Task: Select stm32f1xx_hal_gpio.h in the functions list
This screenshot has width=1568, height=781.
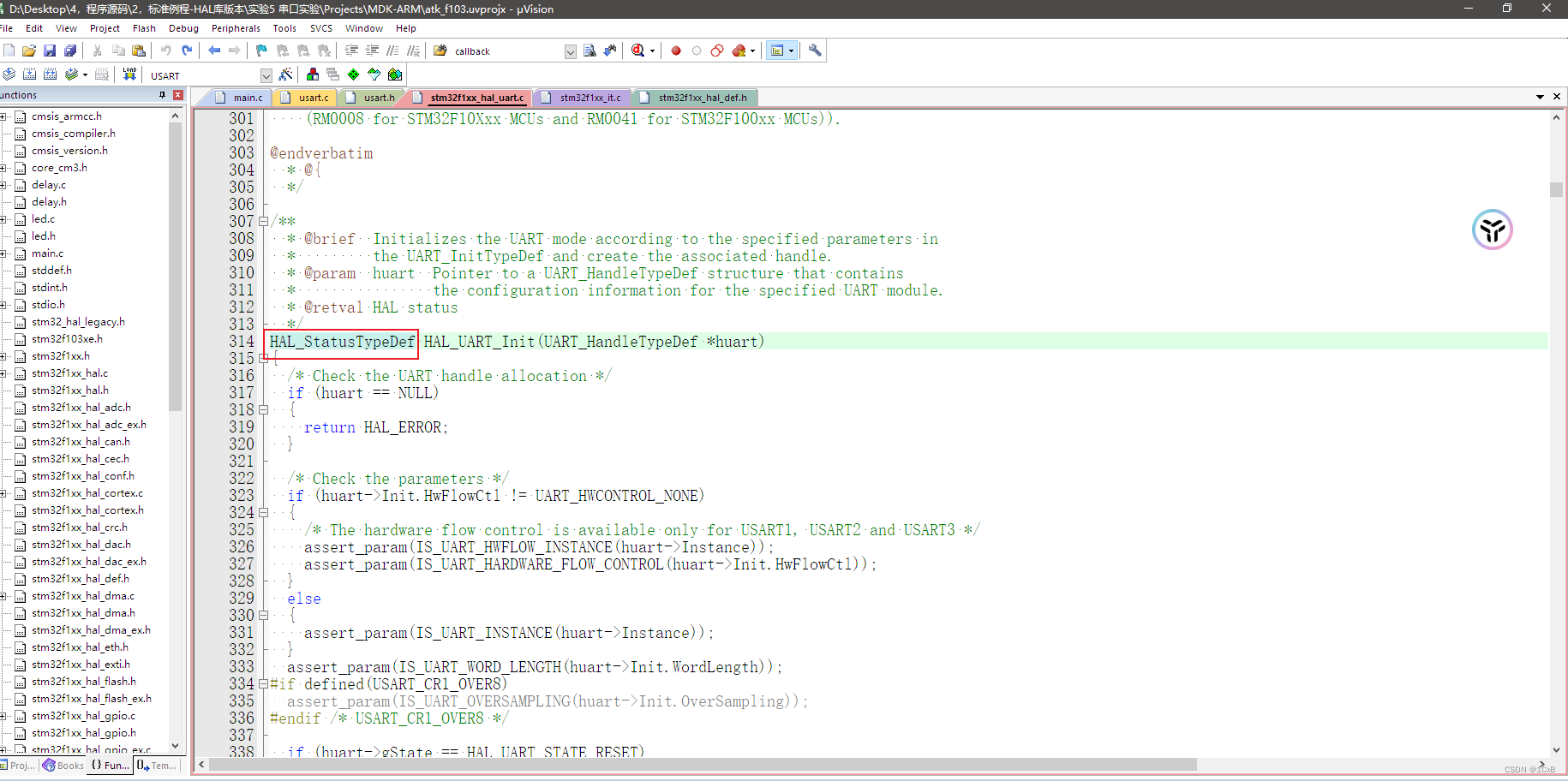Action: point(83,733)
